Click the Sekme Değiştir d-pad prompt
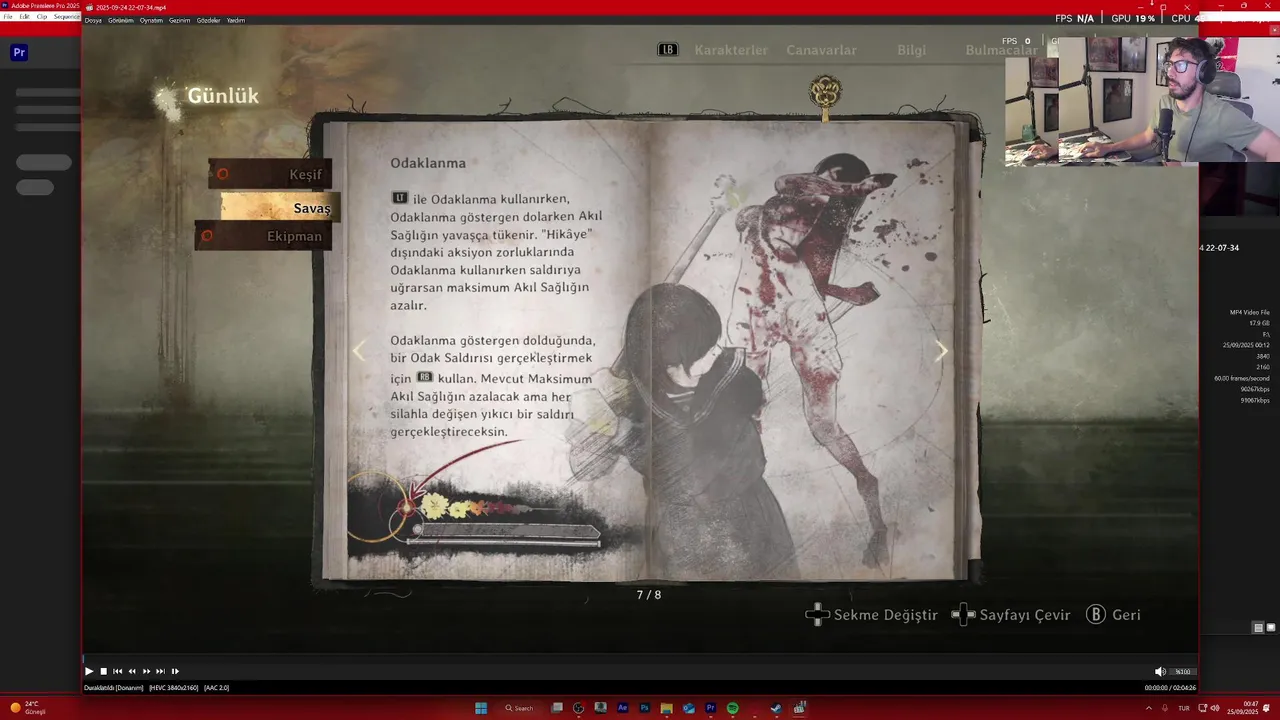The height and width of the screenshot is (720, 1280). tap(871, 615)
